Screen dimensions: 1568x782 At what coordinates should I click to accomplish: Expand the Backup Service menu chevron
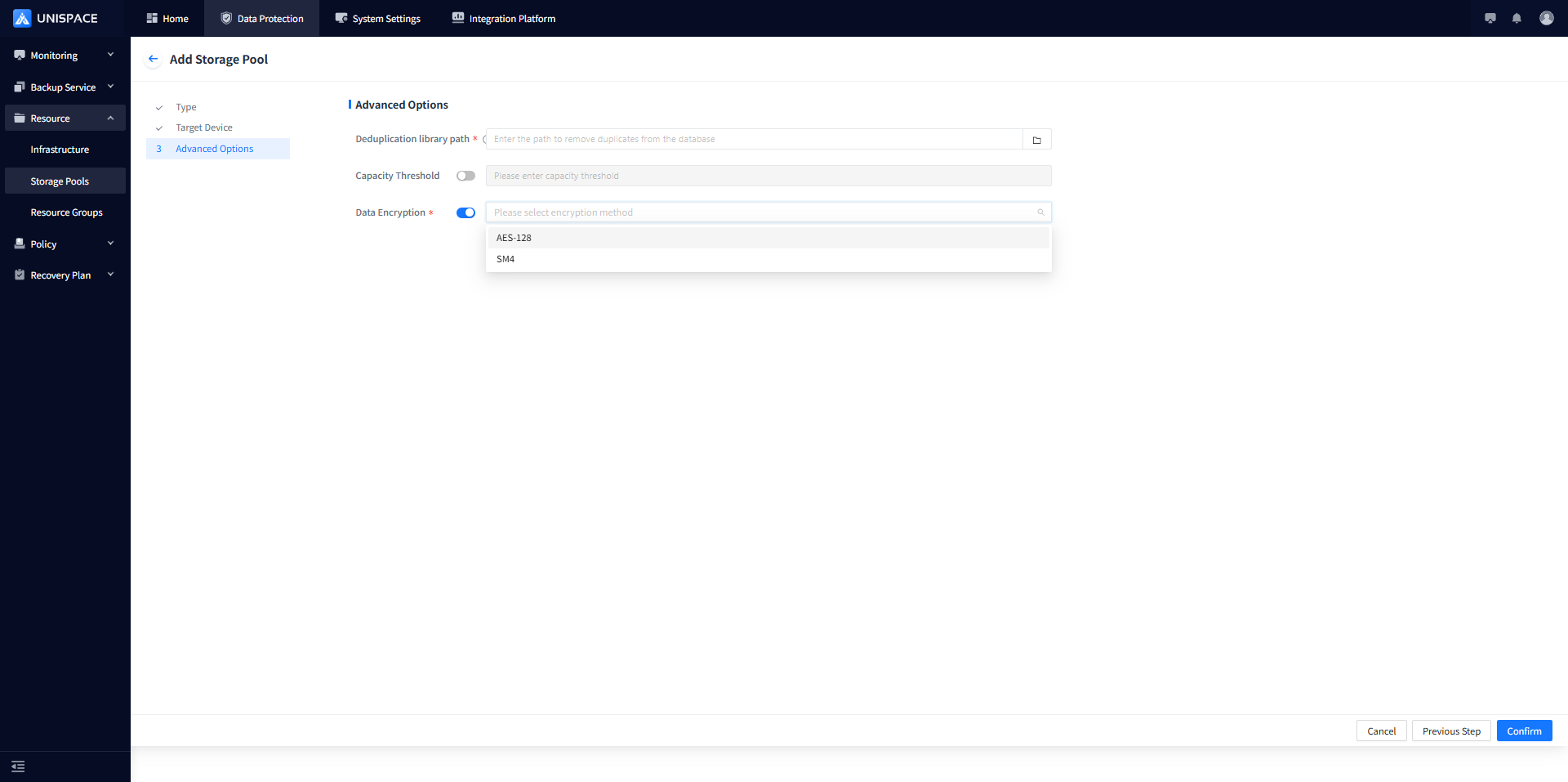coord(110,86)
